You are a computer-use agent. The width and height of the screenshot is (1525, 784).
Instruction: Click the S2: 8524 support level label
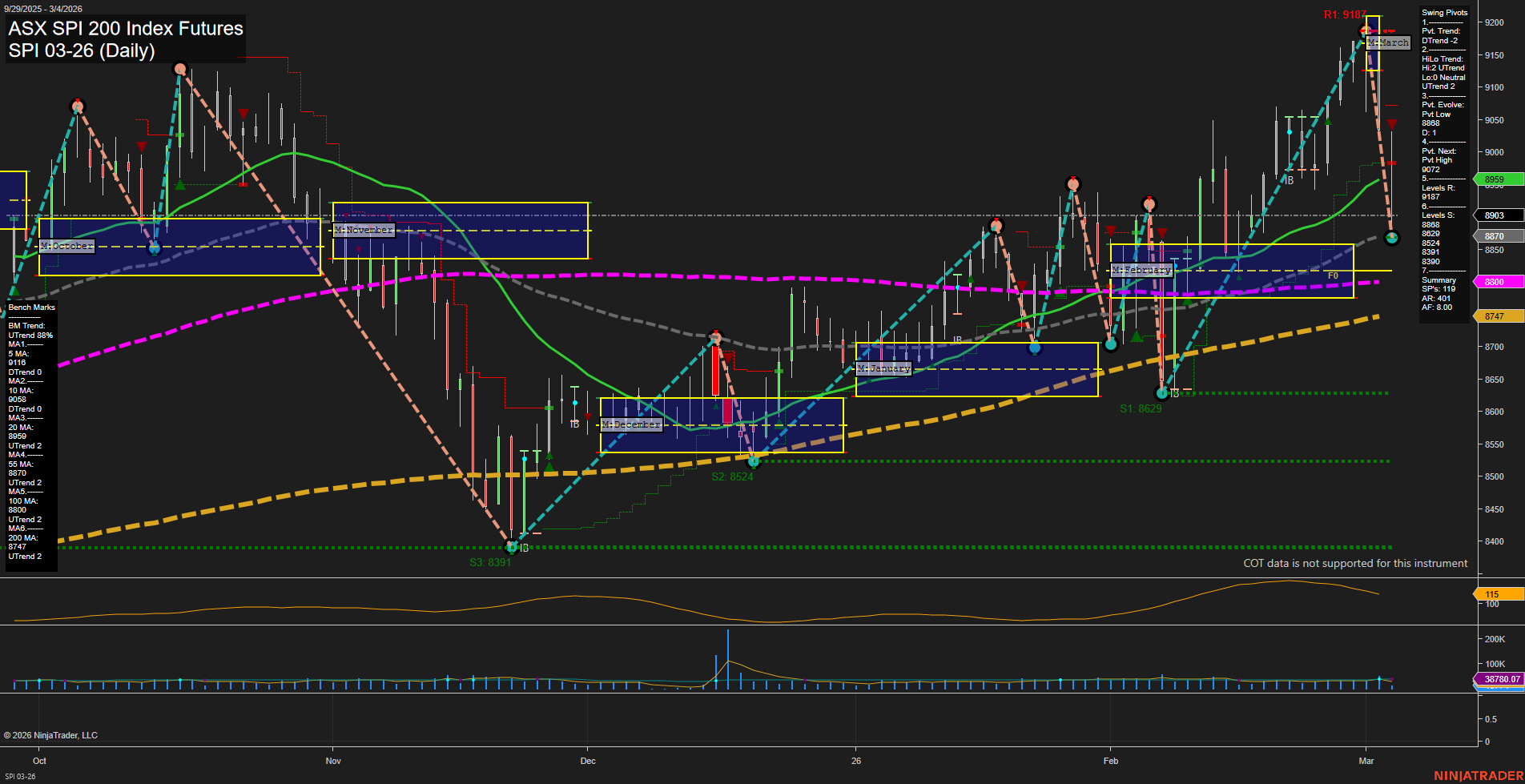coord(733,476)
